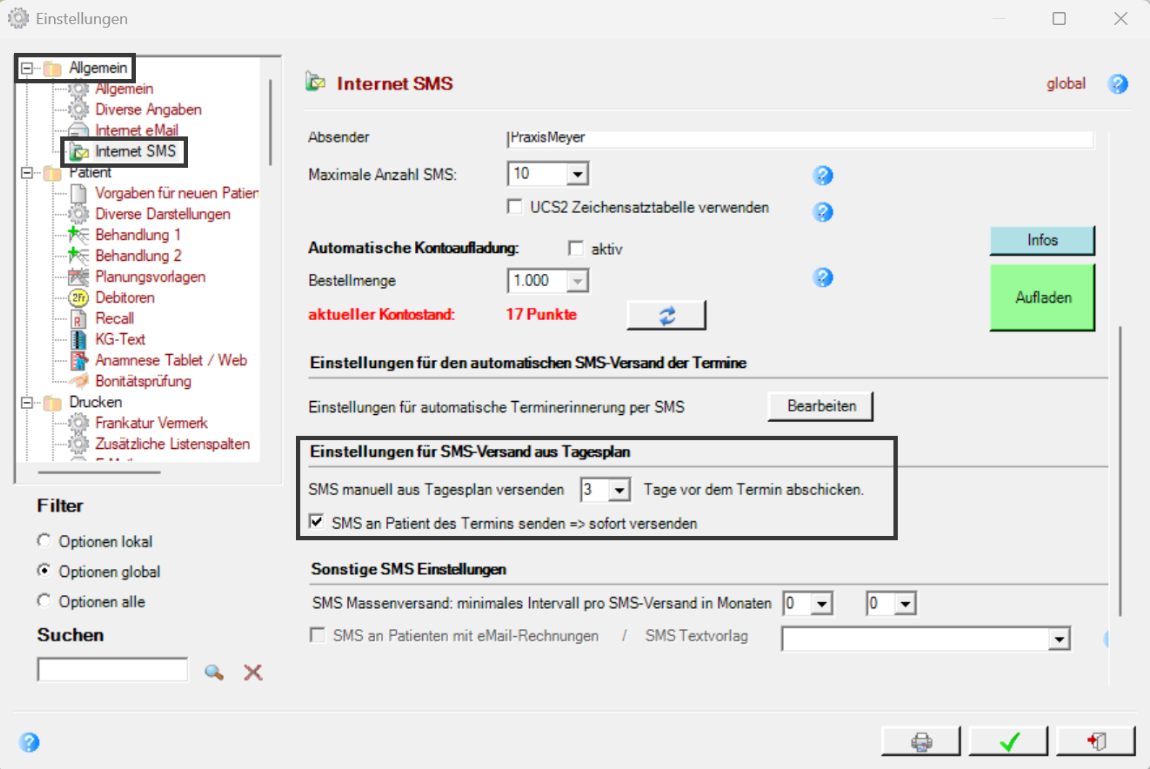
Task: Enable UCS2 Zeichensatztabelle verwenden checkbox
Action: click(514, 207)
